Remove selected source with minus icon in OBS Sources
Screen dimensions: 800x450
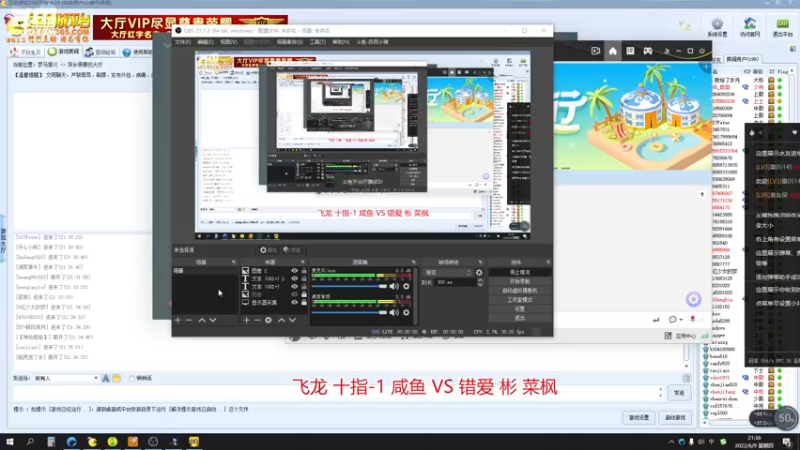pyautogui.click(x=257, y=320)
